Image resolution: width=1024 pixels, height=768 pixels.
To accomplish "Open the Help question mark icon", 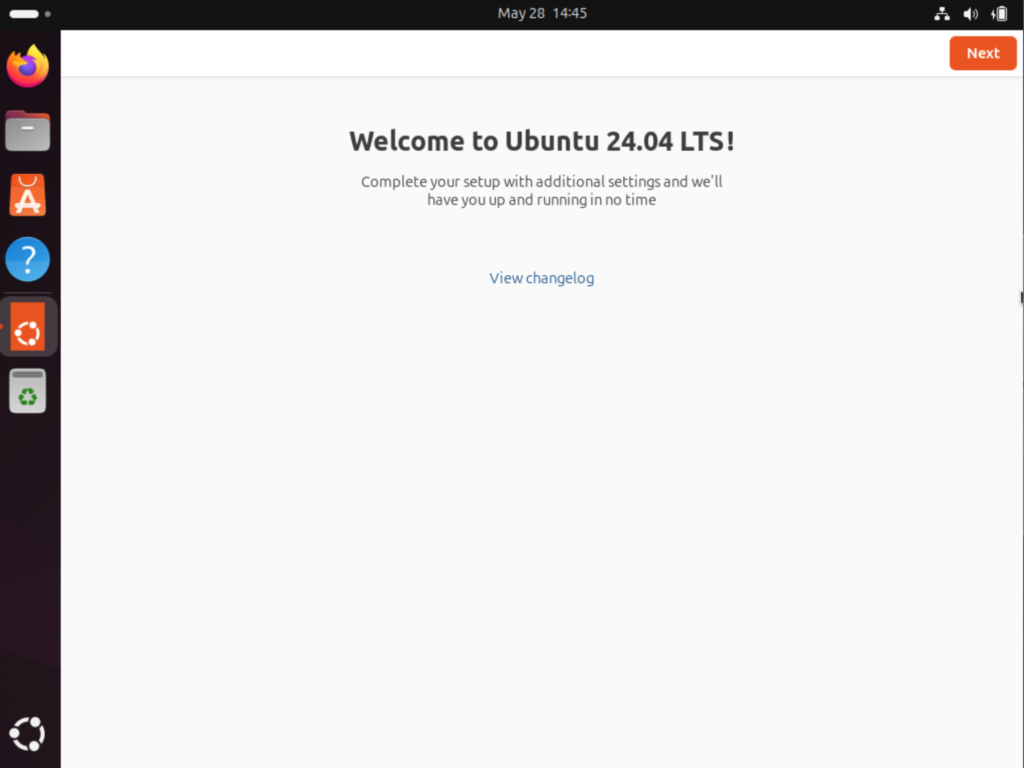I will pos(28,259).
